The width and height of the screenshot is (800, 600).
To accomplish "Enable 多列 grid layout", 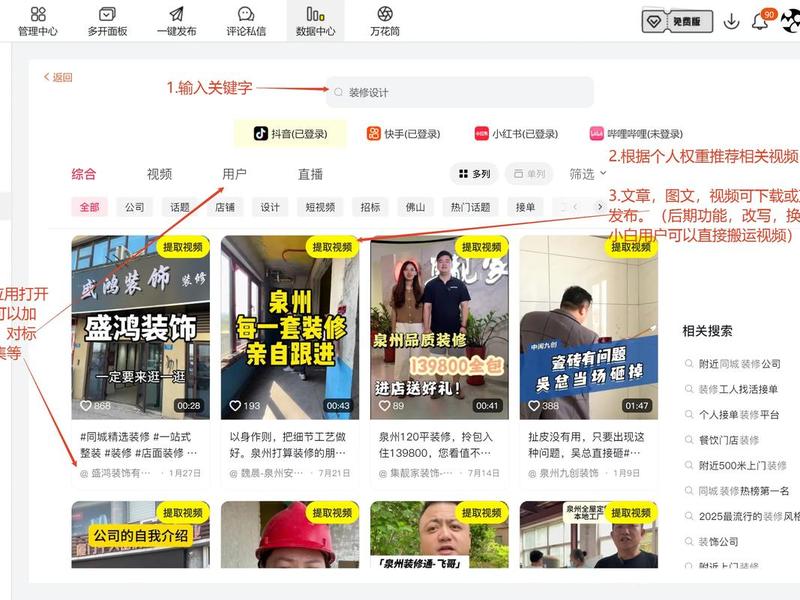I will click(474, 174).
